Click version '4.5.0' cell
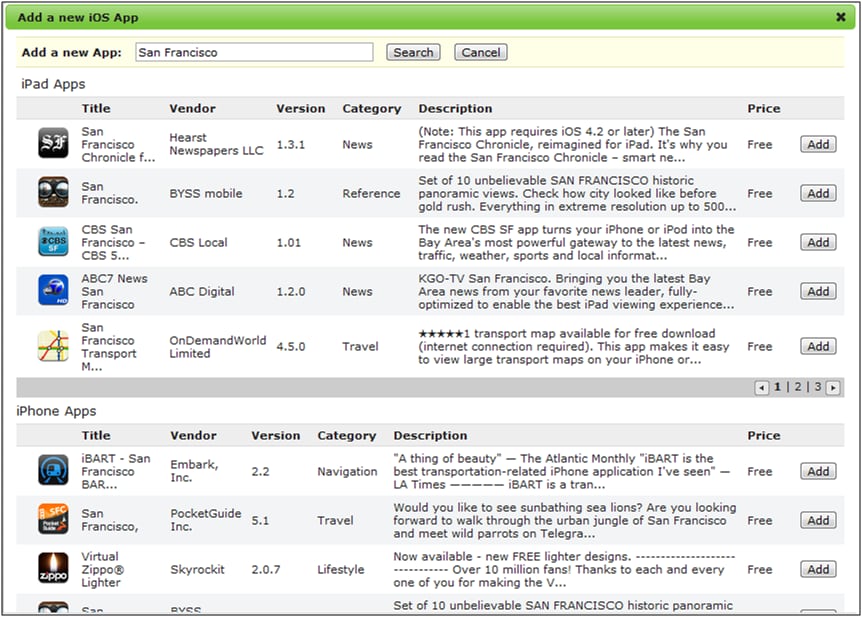This screenshot has width=862, height=617. coord(290,347)
